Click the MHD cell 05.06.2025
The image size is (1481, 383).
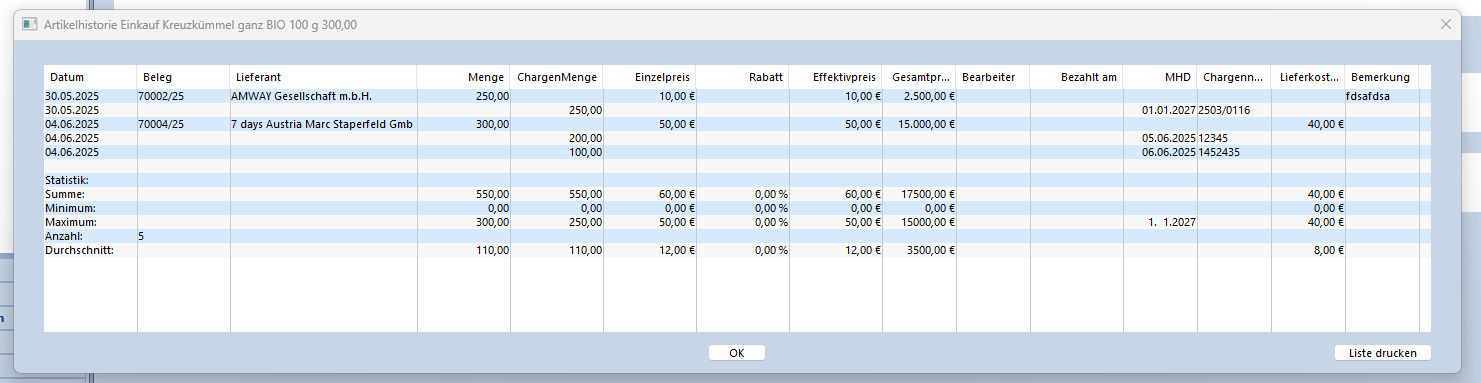1160,138
